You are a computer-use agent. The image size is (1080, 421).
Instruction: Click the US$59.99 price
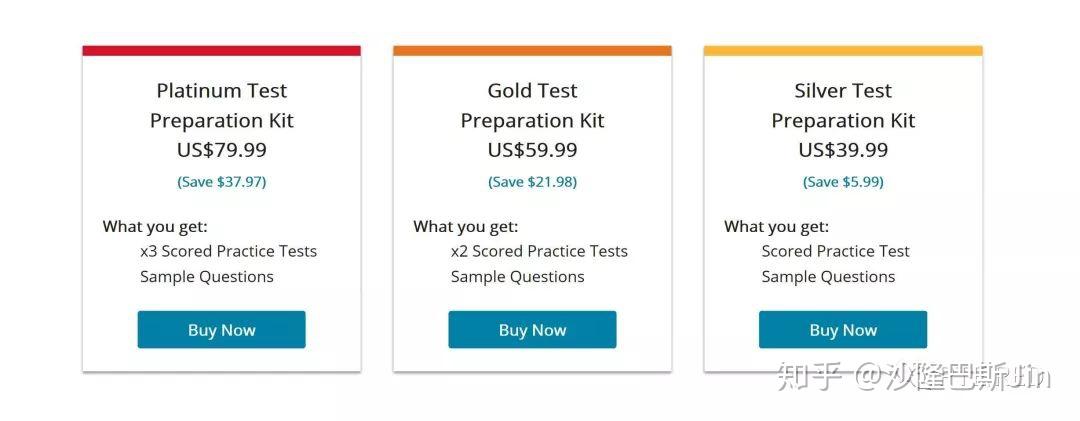coord(532,150)
